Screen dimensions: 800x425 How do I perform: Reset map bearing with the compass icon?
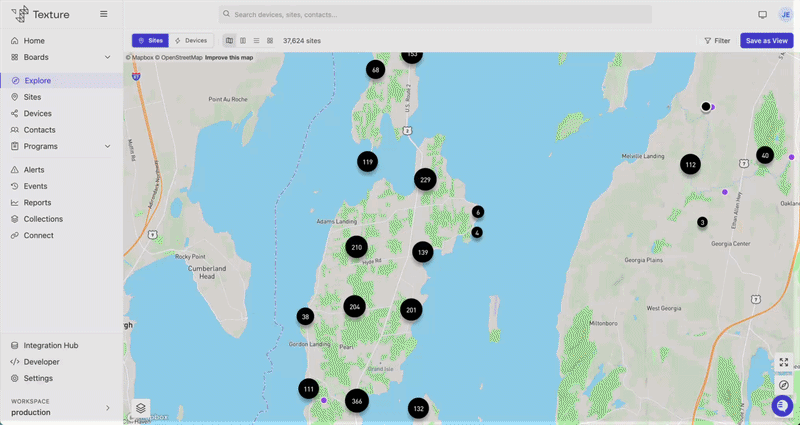click(784, 385)
